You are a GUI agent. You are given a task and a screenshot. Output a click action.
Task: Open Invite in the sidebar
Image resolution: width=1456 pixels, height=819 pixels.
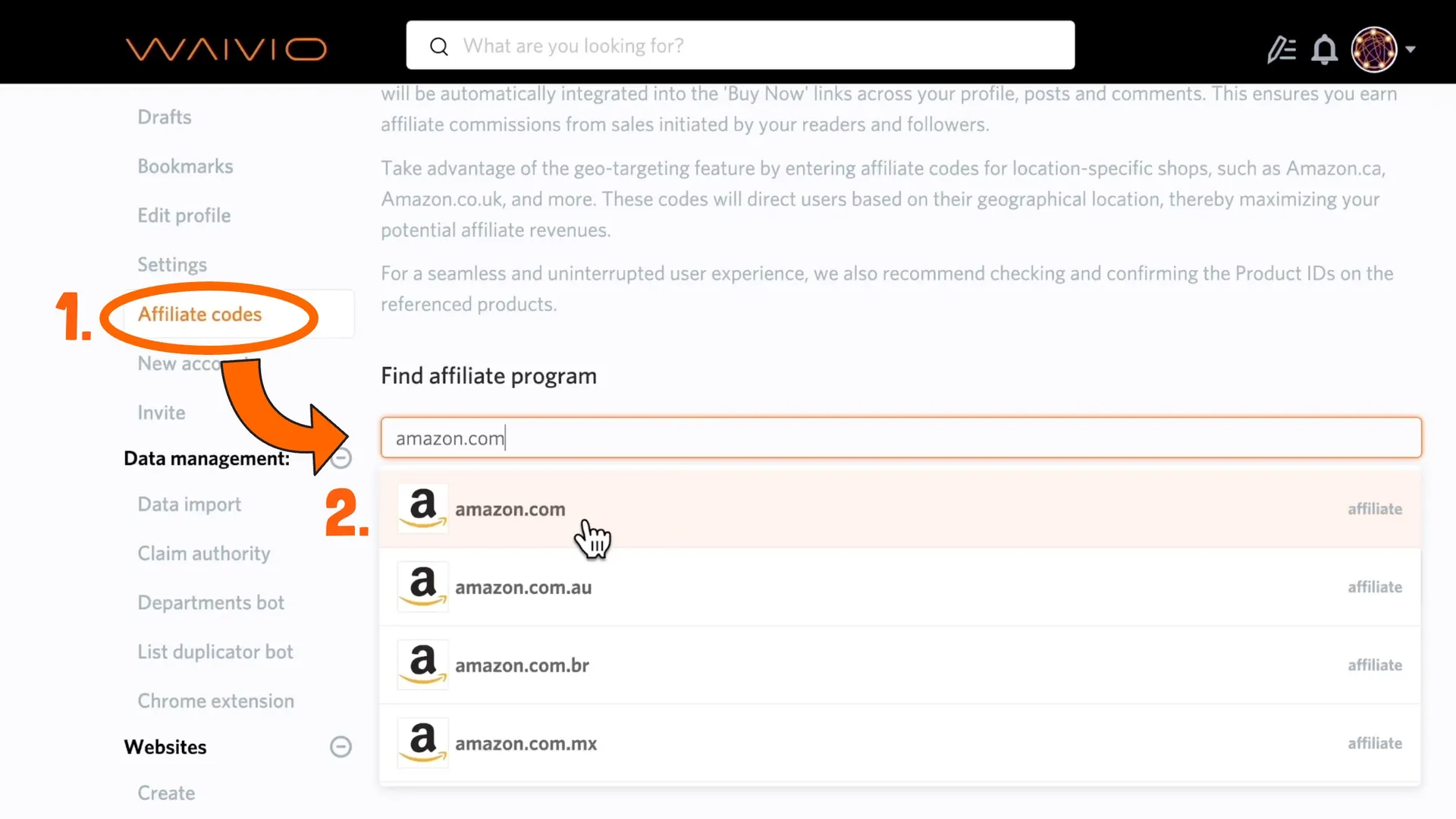click(x=162, y=413)
